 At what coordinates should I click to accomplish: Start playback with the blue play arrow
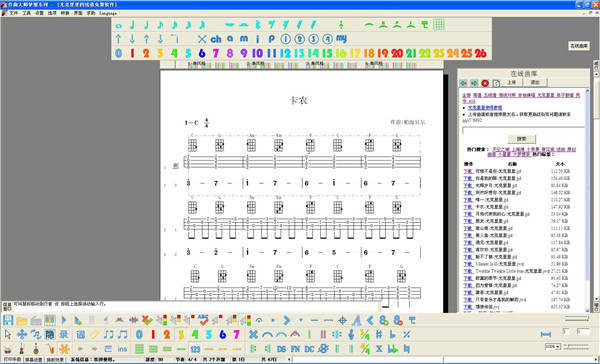click(x=64, y=320)
